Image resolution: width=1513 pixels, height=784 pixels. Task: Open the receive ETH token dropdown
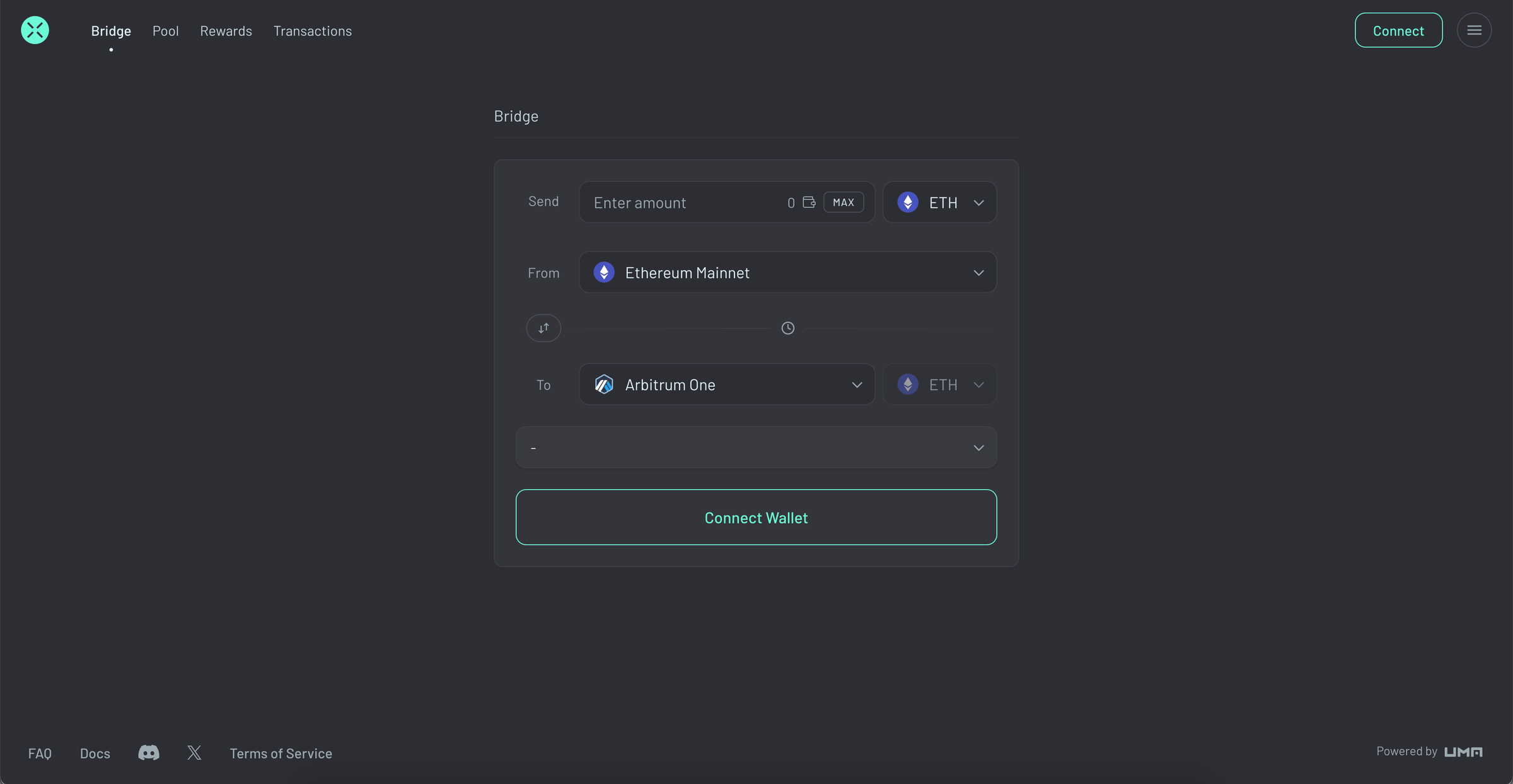coord(939,384)
